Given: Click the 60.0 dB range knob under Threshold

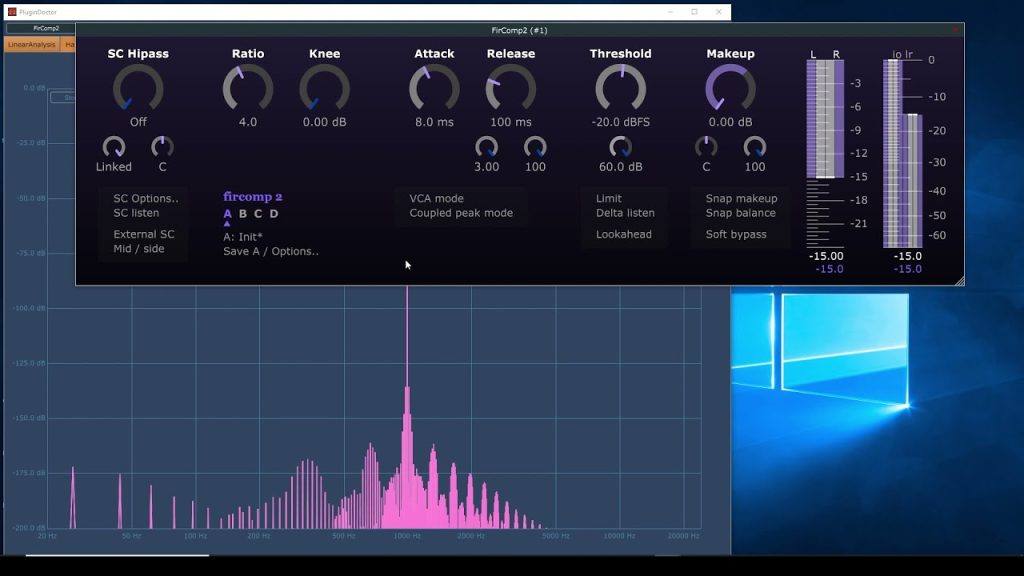Looking at the screenshot, I should pos(620,147).
